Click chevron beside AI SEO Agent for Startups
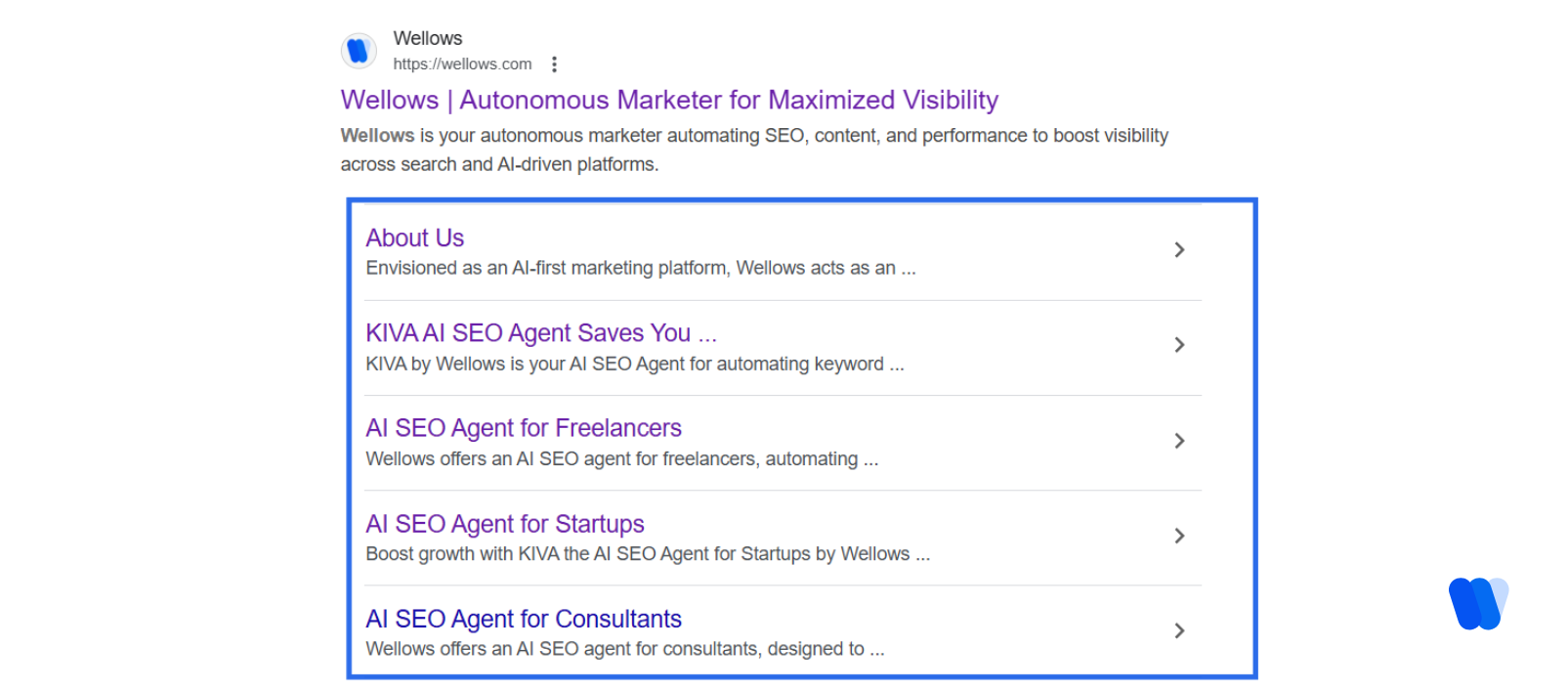The image size is (1568, 691). pos(1179,536)
